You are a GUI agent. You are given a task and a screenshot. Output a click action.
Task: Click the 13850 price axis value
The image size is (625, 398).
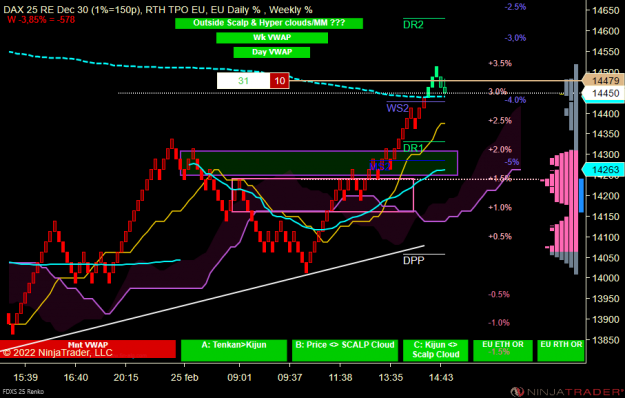coord(606,340)
